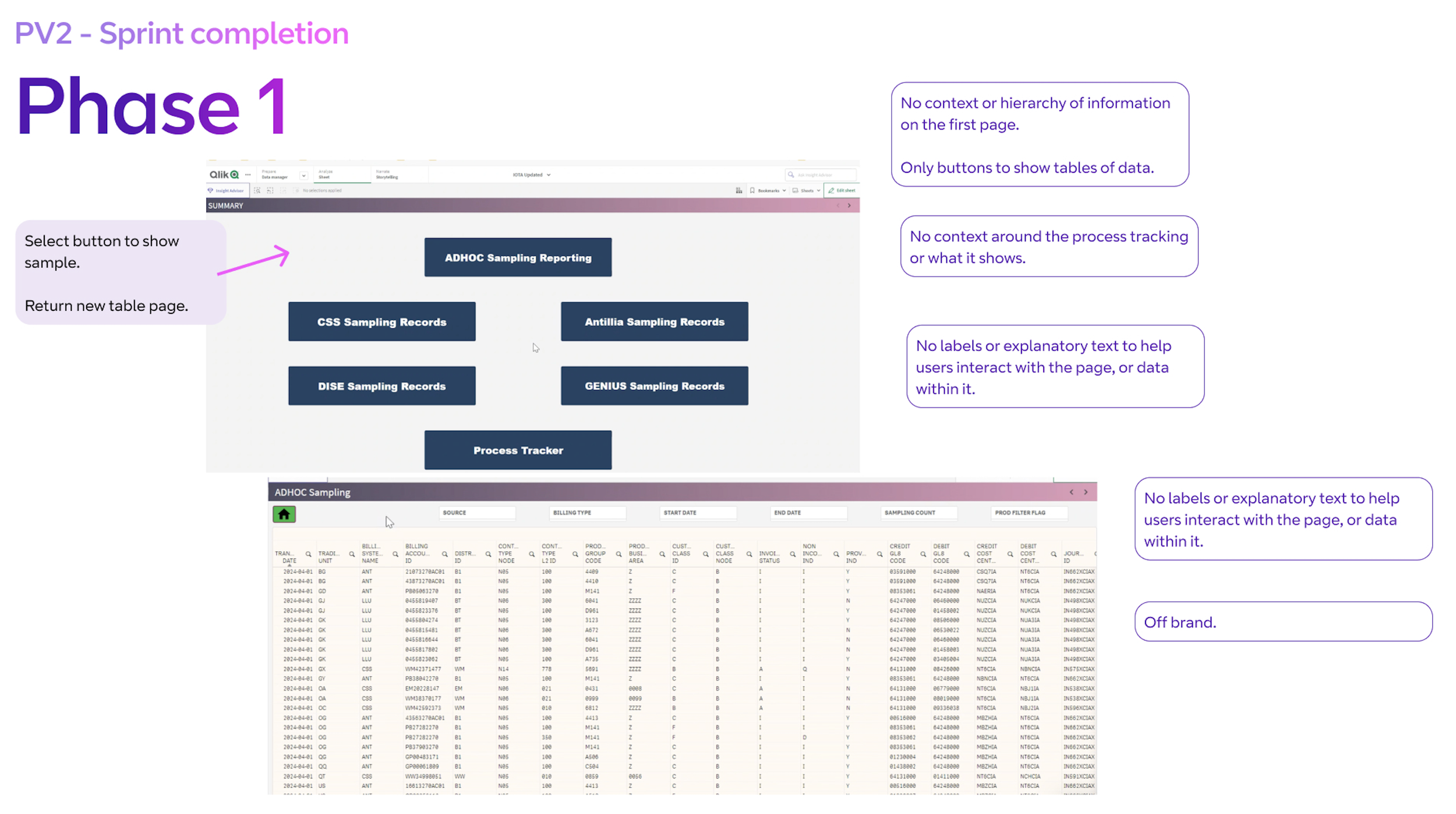
Task: Click ADHOC Sampling Reporting button
Action: pos(518,257)
